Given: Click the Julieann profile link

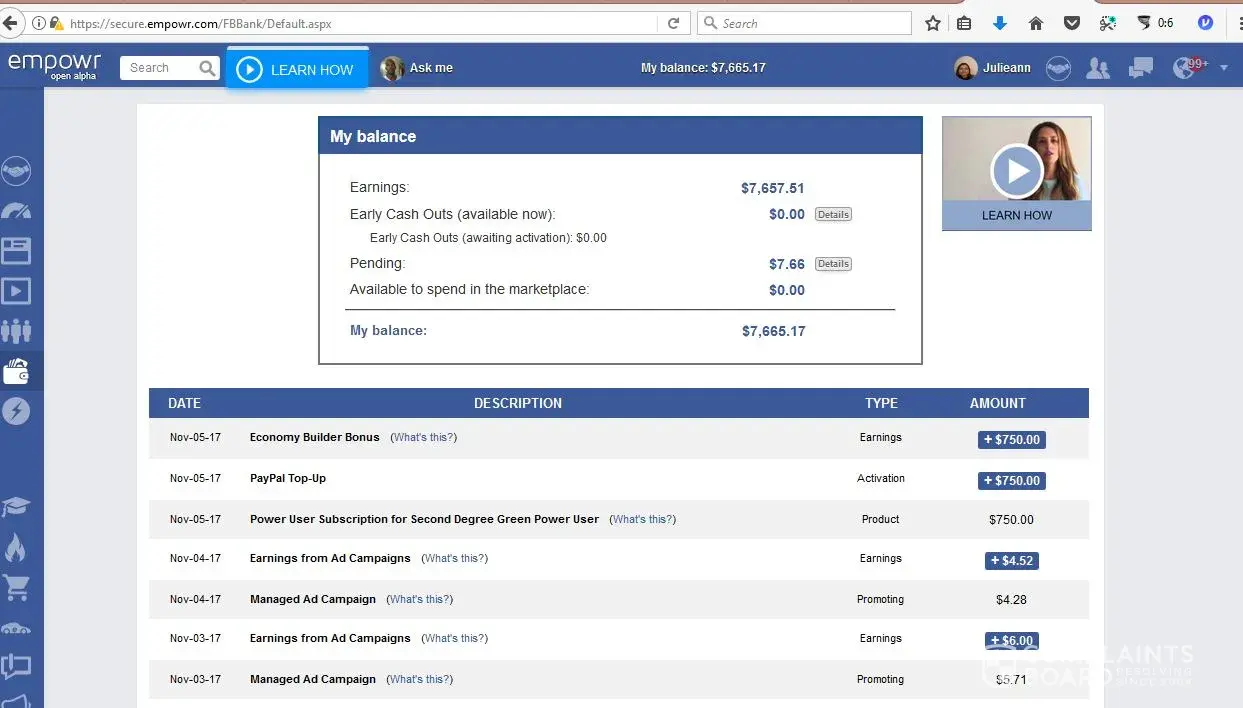Looking at the screenshot, I should pos(992,68).
